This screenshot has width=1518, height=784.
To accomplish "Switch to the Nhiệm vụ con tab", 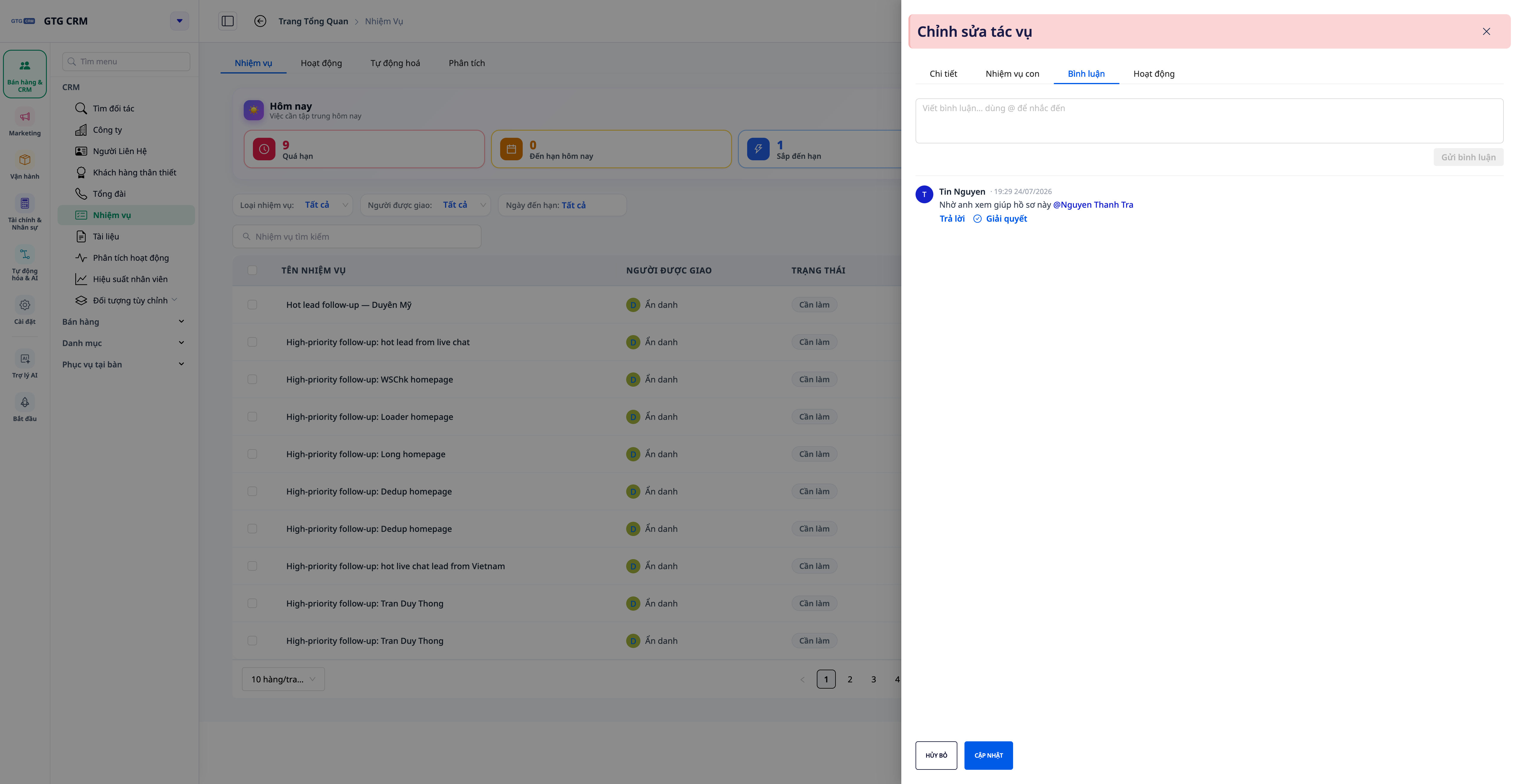I will click(1012, 73).
